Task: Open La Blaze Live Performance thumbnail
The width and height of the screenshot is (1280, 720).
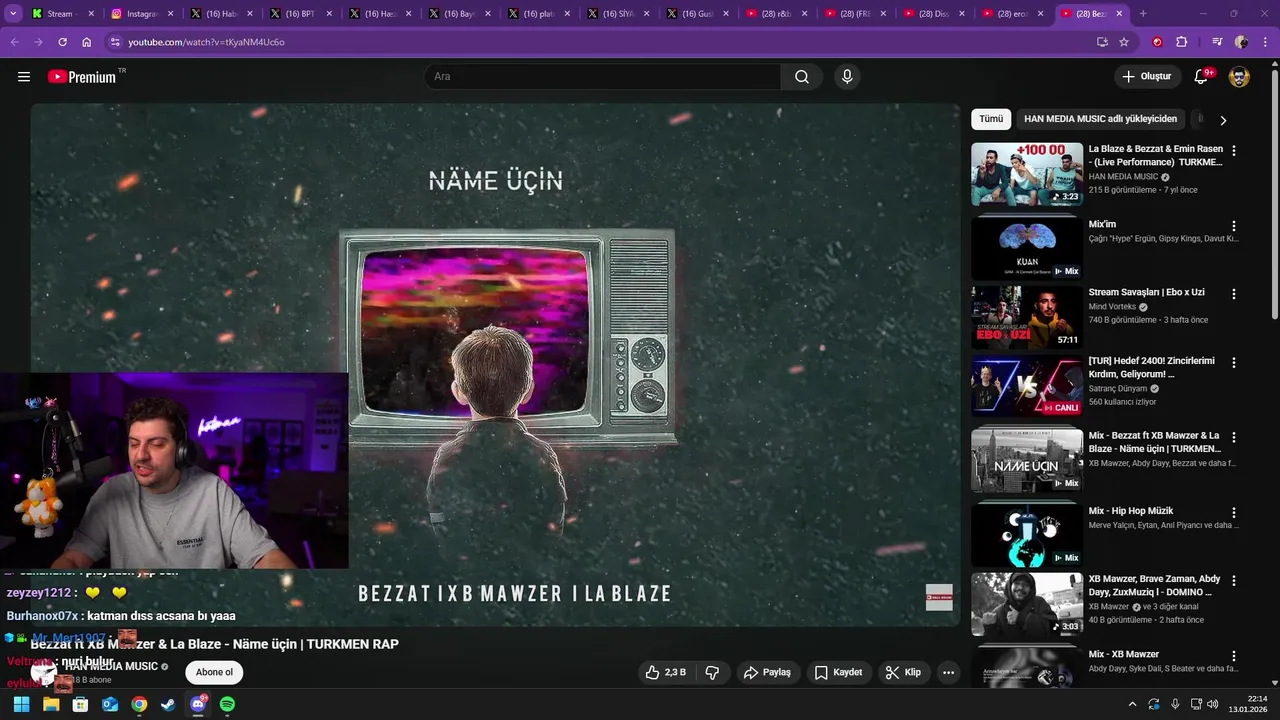Action: click(x=1027, y=174)
